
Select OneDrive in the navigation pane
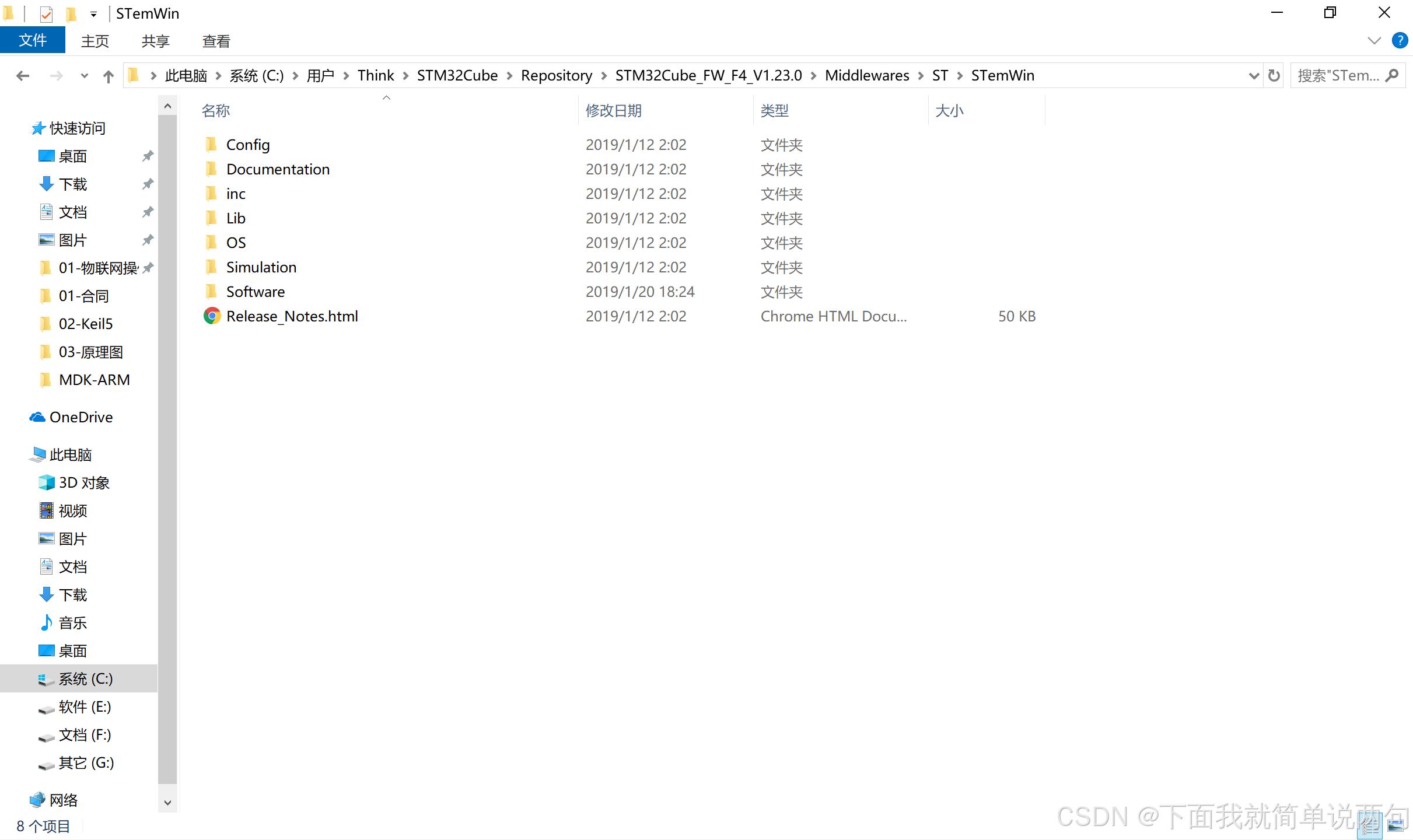(x=81, y=417)
